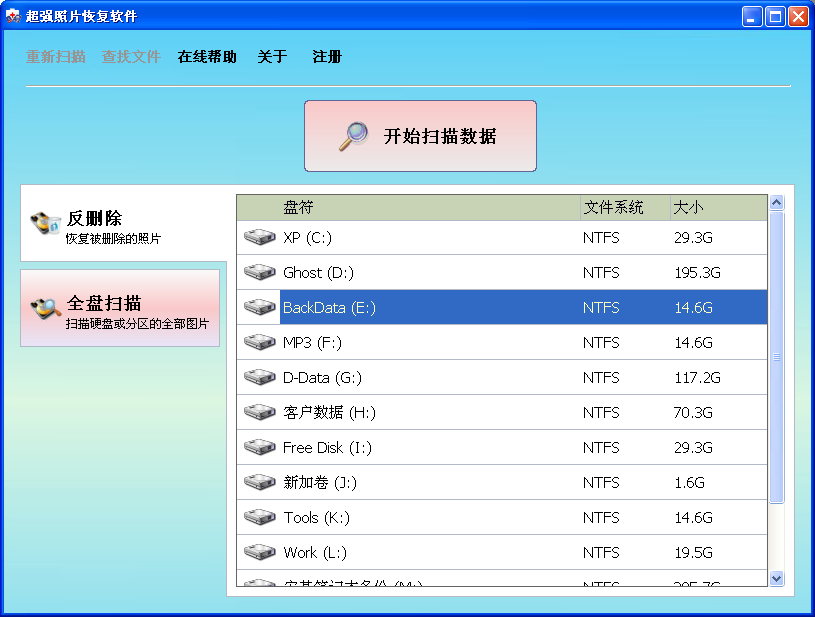Open the 在线帮助 menu item
Screen dimensions: 815x617
[x=207, y=57]
